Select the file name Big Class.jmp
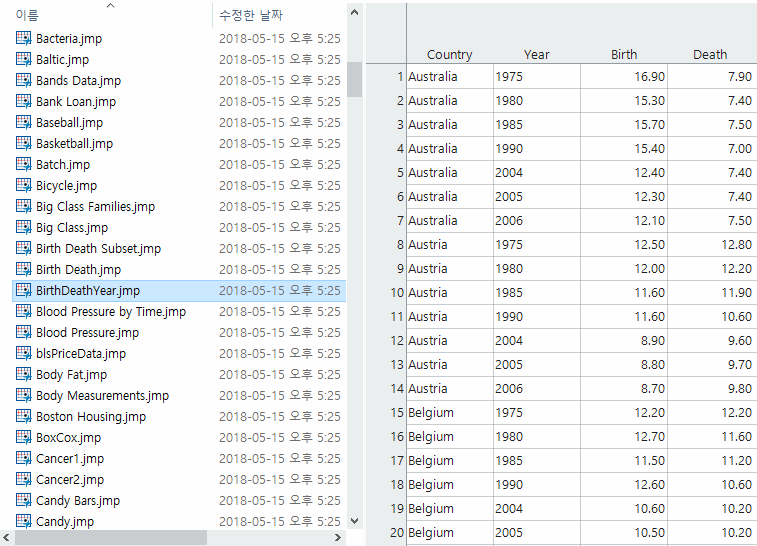The height and width of the screenshot is (546, 757). (72, 227)
